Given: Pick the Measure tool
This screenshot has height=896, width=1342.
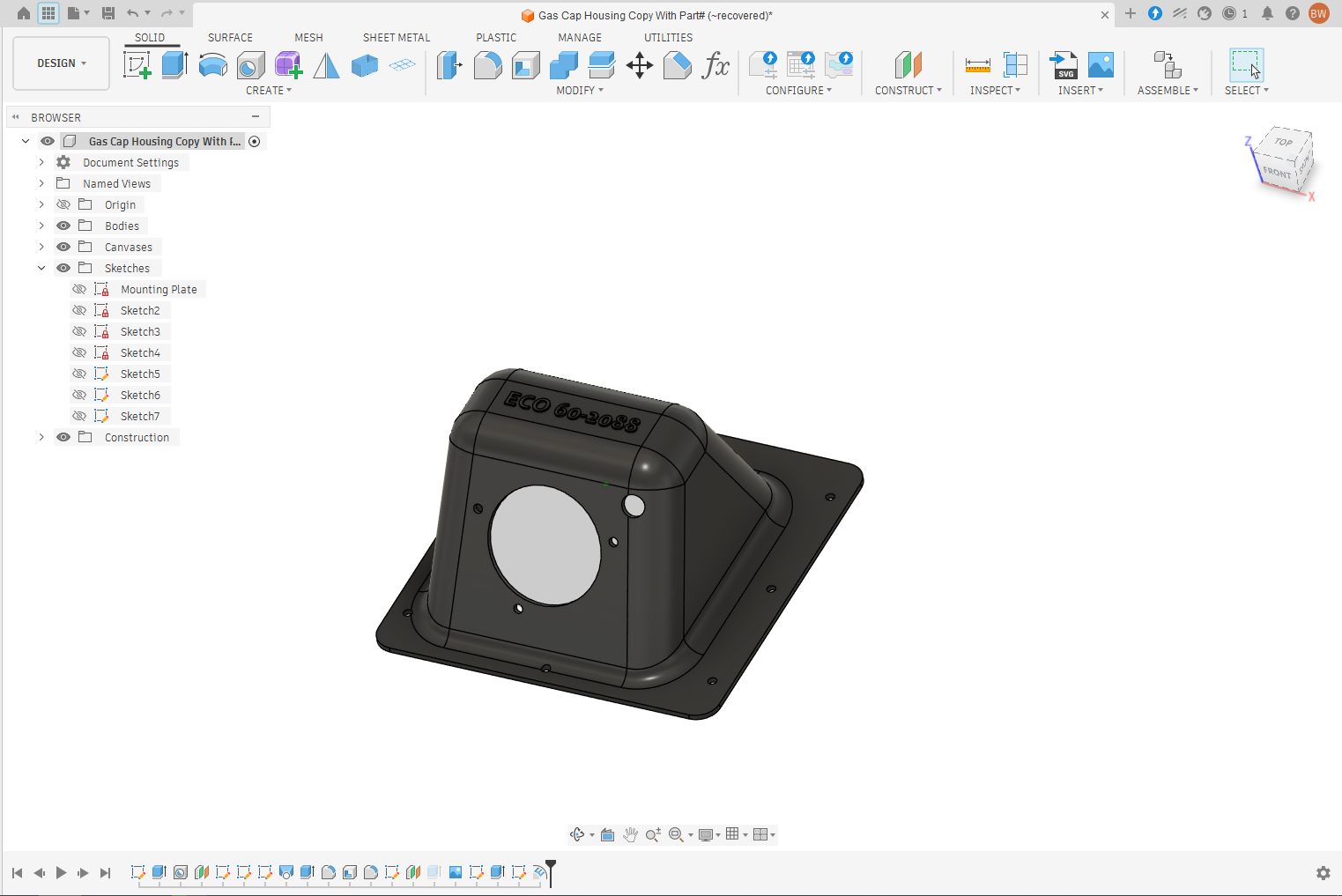Looking at the screenshot, I should coord(977,65).
